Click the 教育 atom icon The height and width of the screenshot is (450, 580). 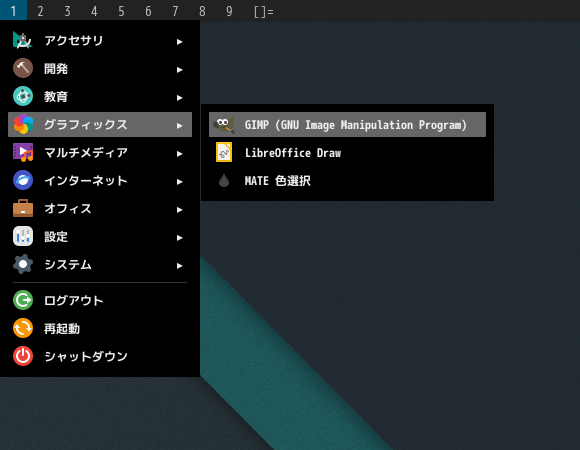(x=23, y=96)
